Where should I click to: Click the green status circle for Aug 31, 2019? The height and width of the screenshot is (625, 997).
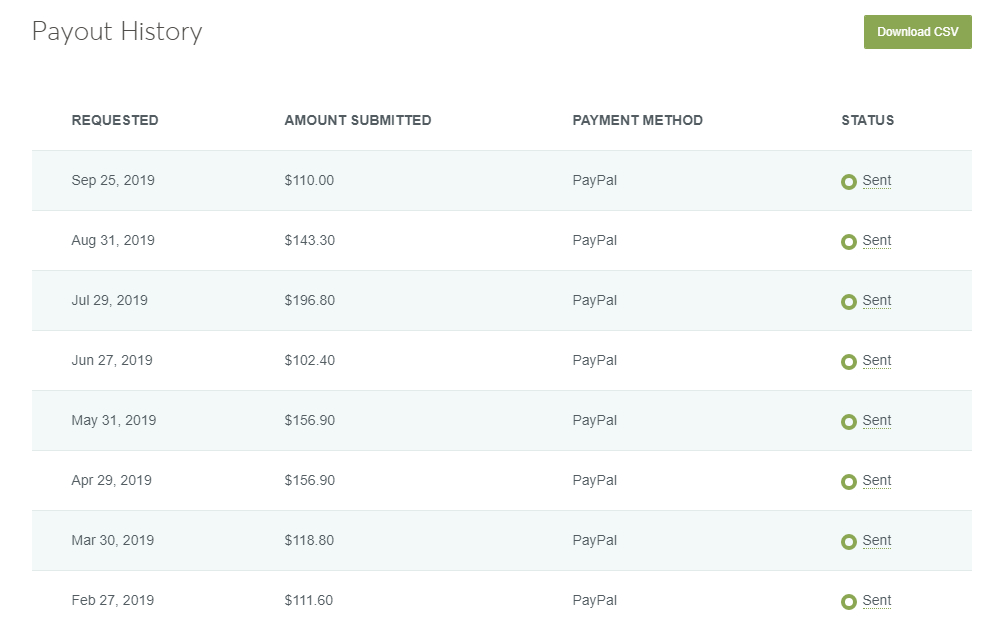coord(848,242)
